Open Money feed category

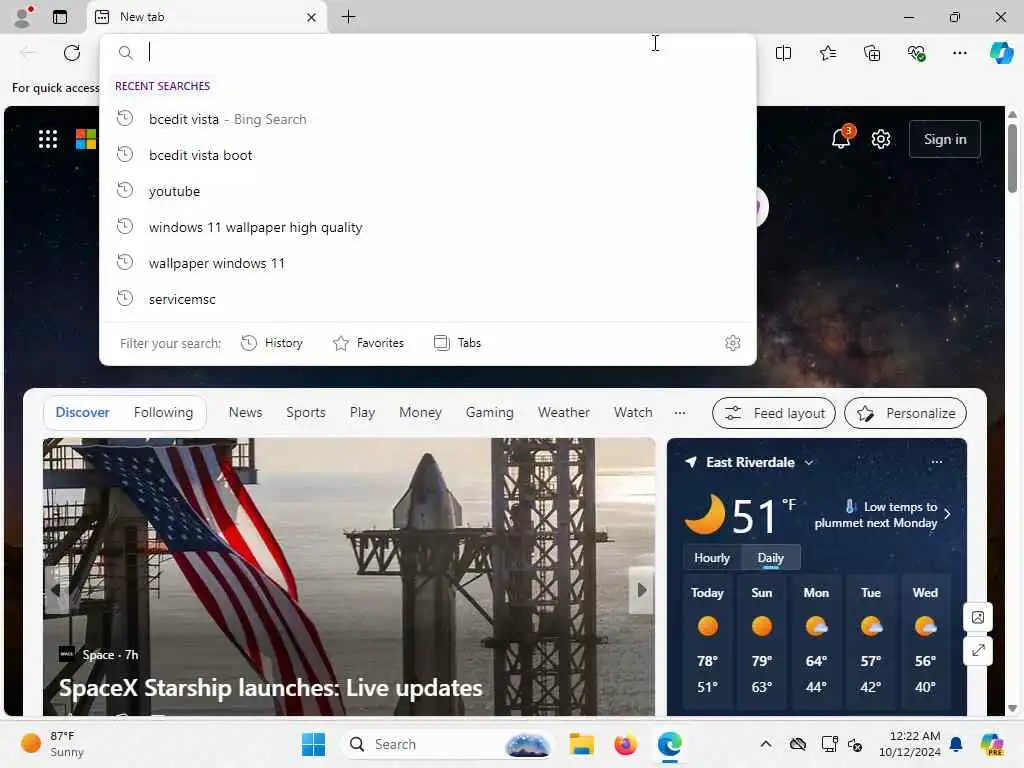tap(420, 413)
